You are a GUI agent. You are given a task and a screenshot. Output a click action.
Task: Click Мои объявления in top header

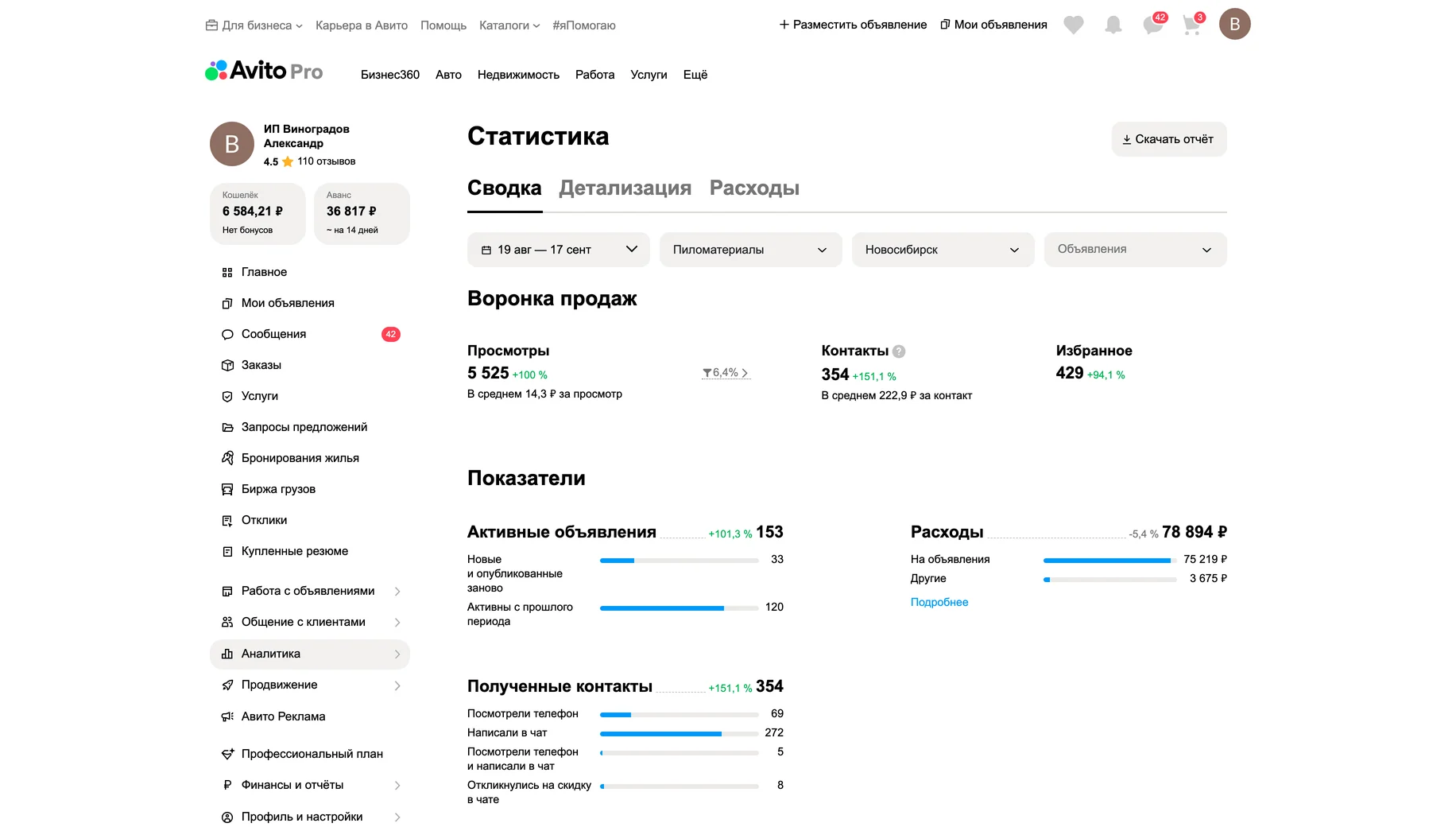coord(993,25)
